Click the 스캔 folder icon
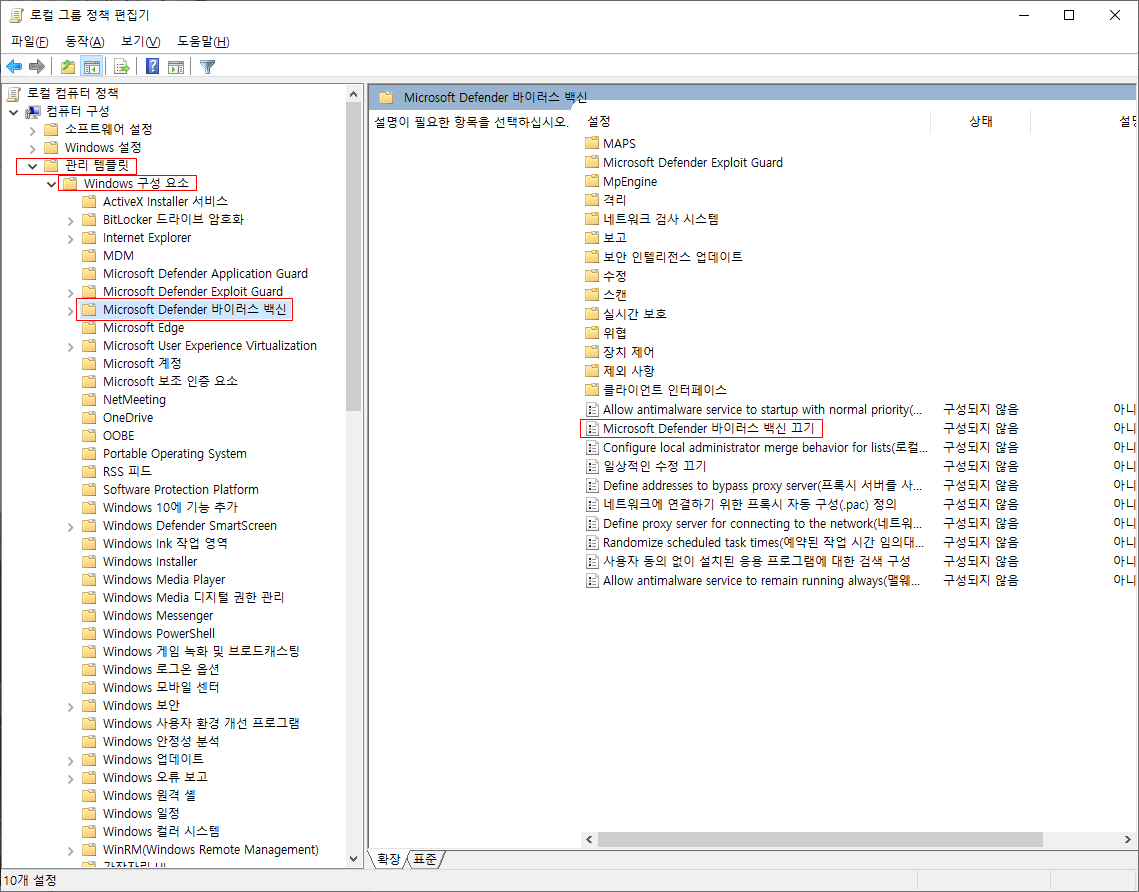Screen dimensions: 1139x892 (x=592, y=295)
